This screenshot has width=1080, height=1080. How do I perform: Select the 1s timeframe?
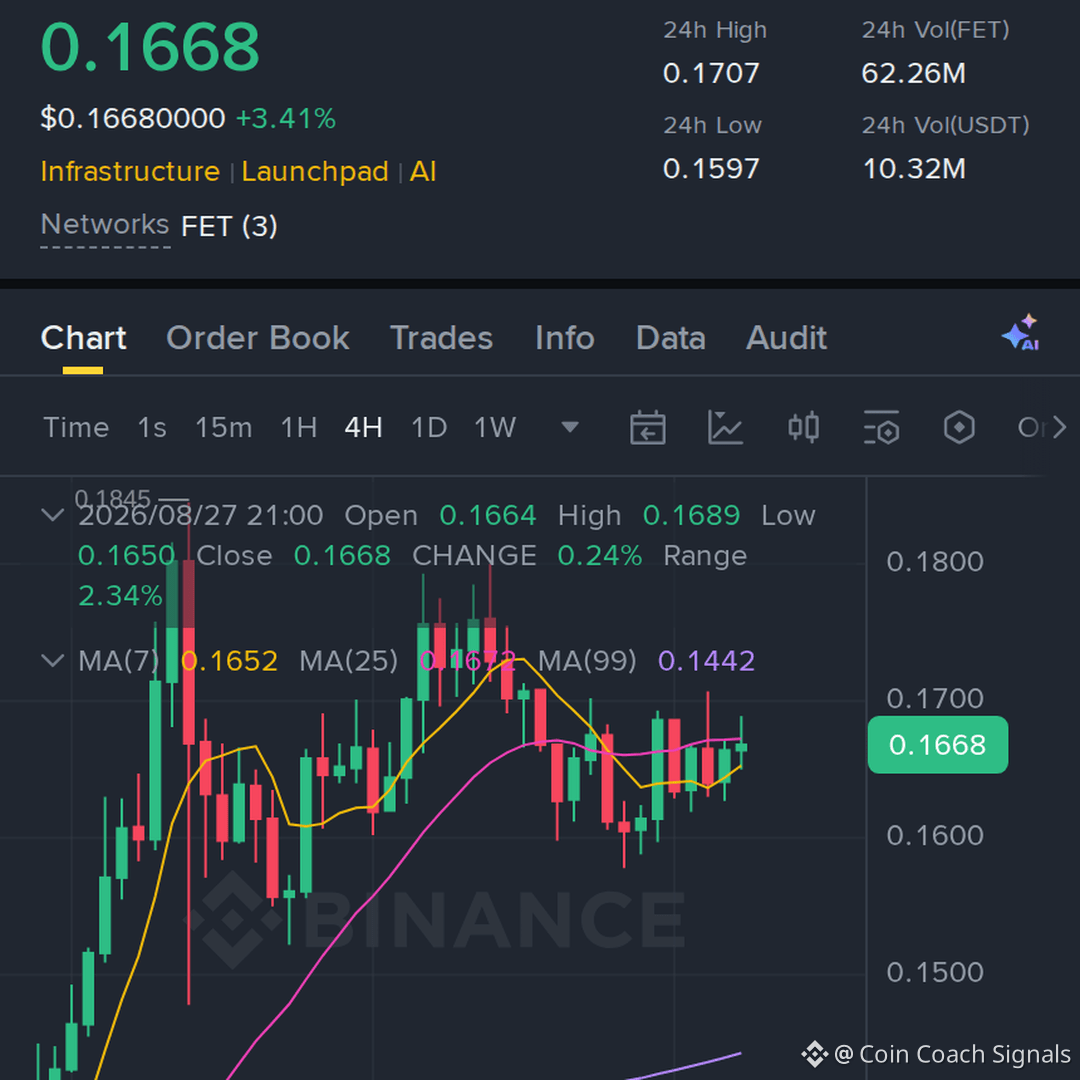152,428
